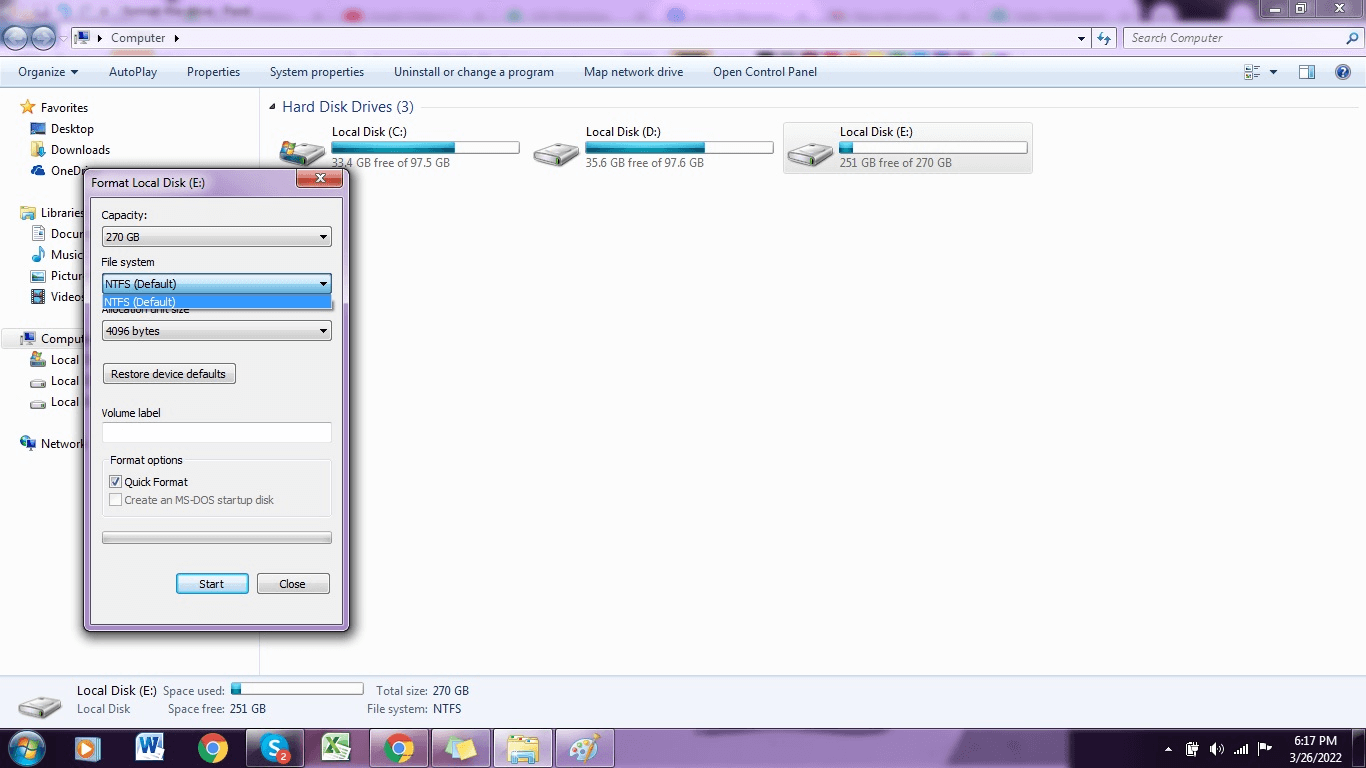Open Sticky Notes taskbar icon

point(460,748)
